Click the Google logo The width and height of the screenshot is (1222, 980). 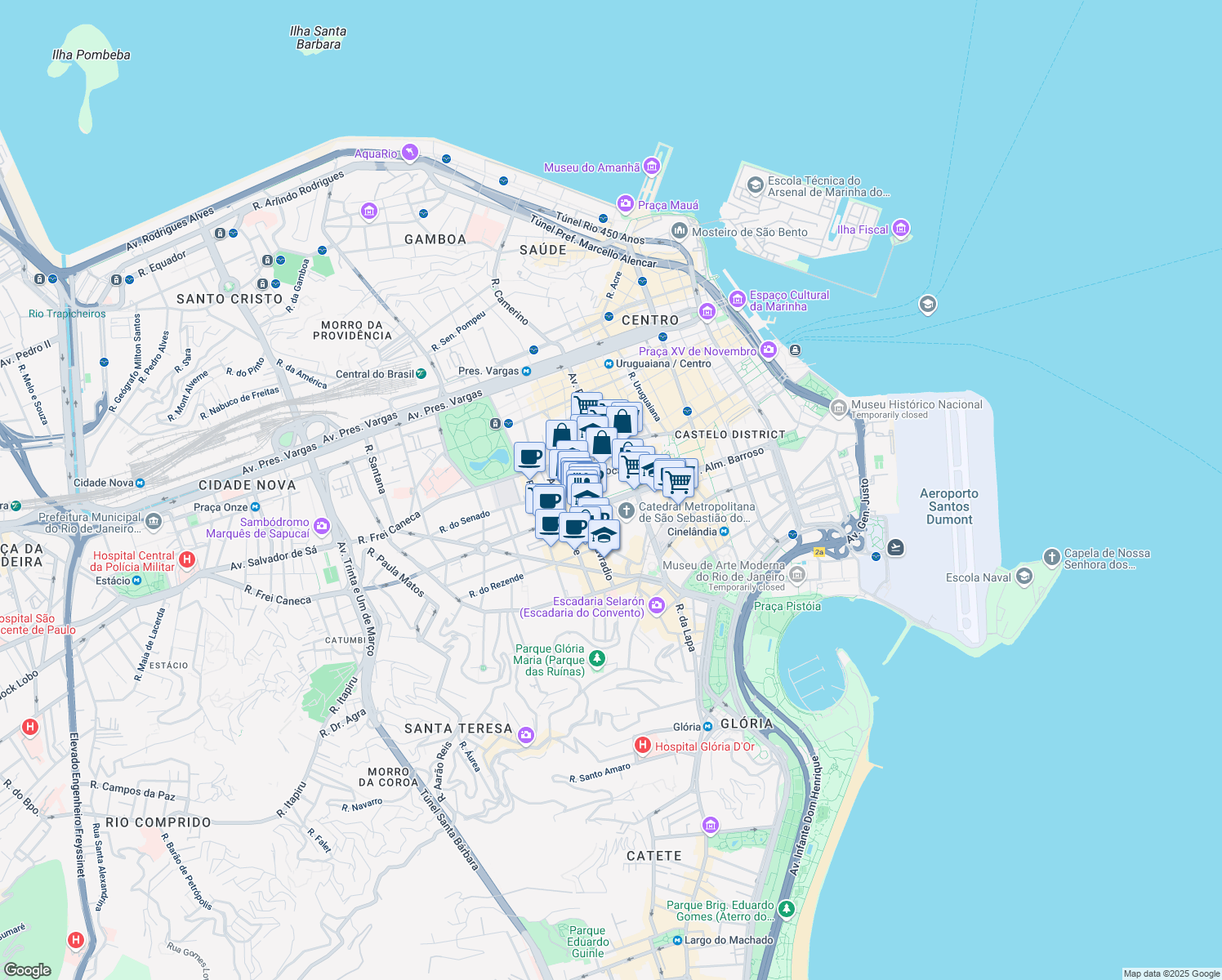[27, 969]
